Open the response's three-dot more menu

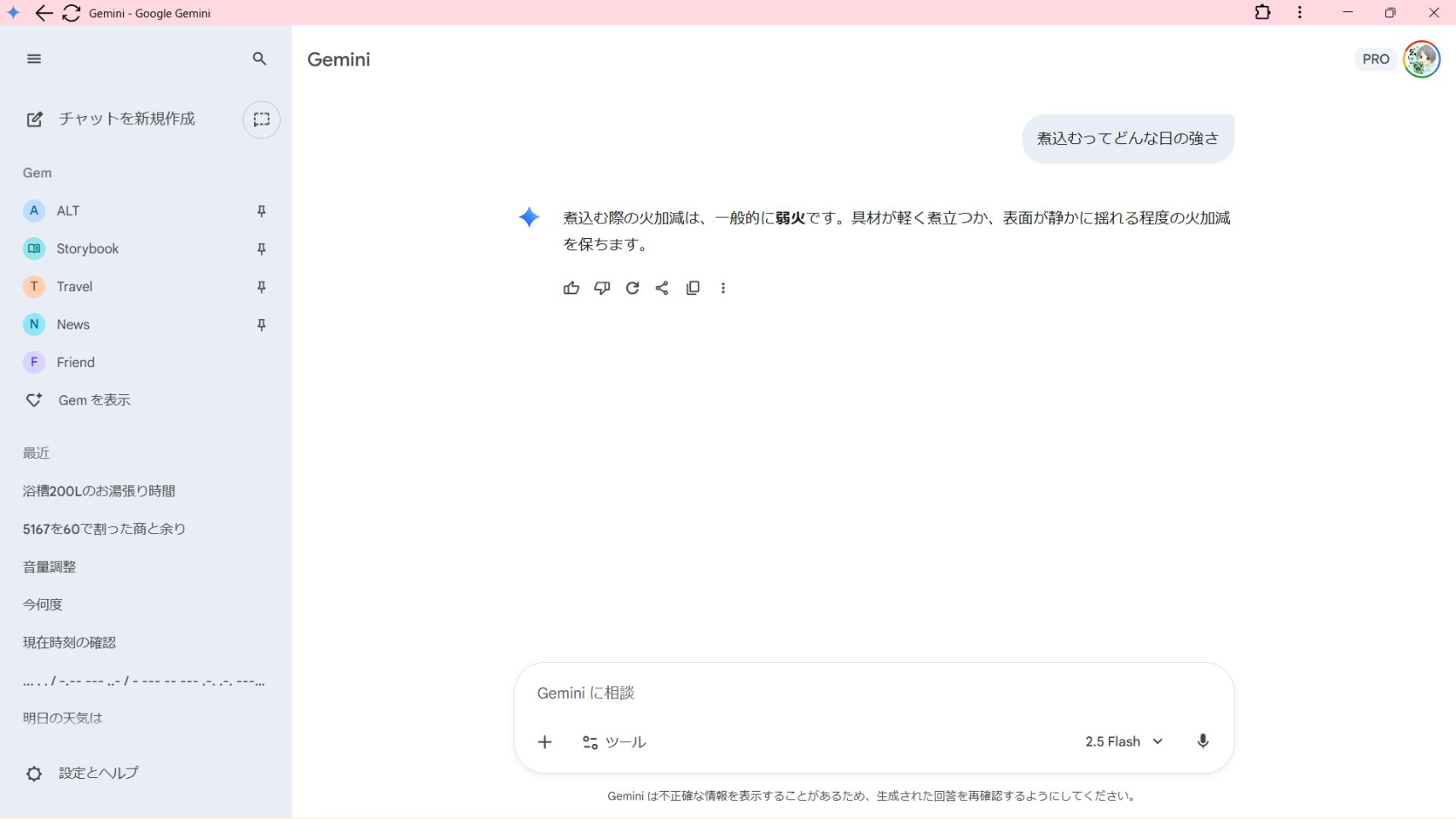[x=723, y=288]
